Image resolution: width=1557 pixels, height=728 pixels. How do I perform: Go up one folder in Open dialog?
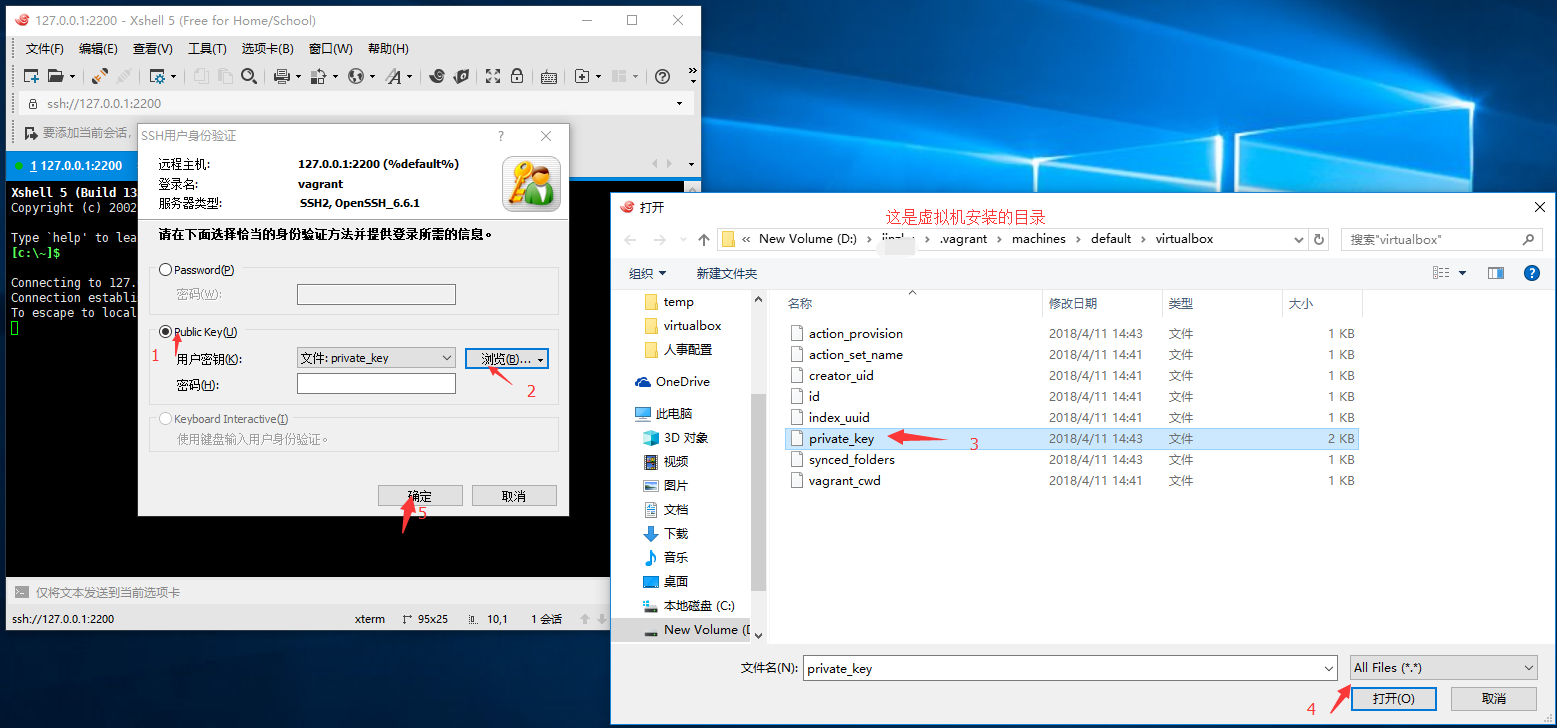[x=704, y=240]
